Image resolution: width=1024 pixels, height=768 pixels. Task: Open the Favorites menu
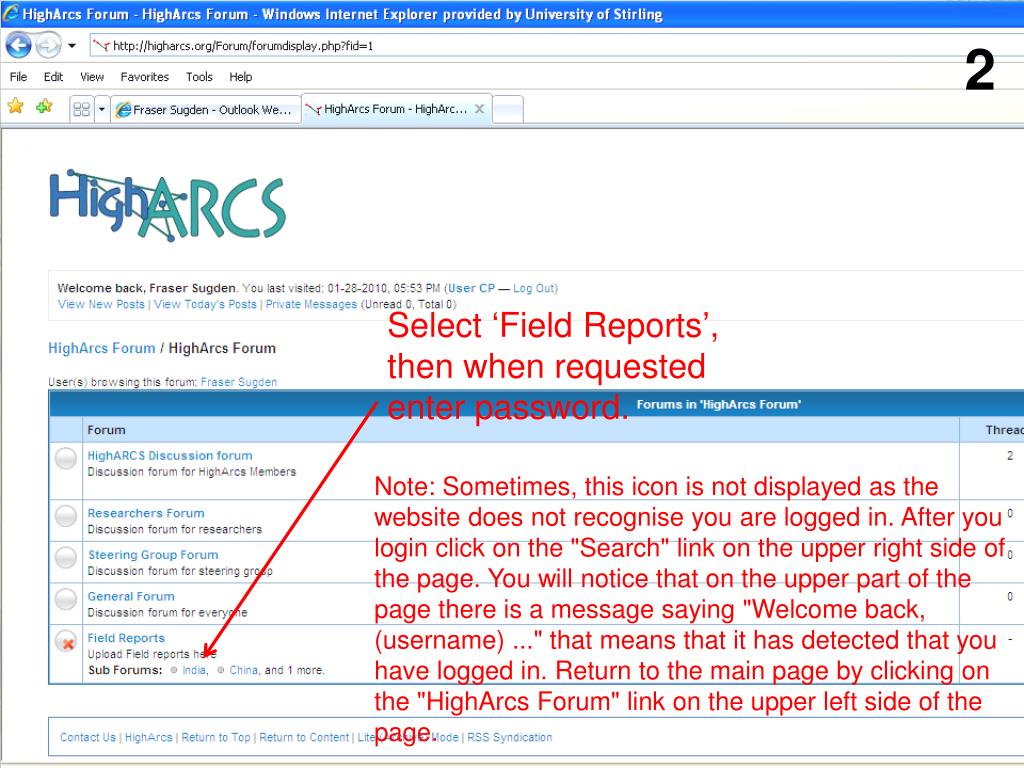tap(144, 77)
